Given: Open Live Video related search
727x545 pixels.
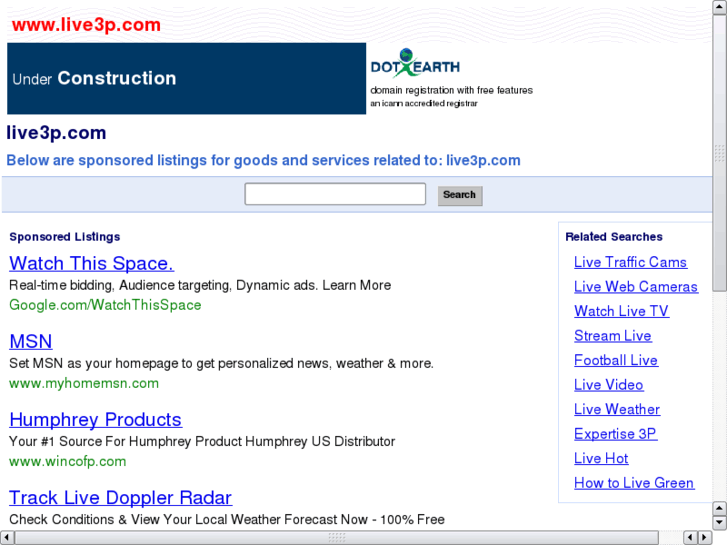Looking at the screenshot, I should 609,385.
